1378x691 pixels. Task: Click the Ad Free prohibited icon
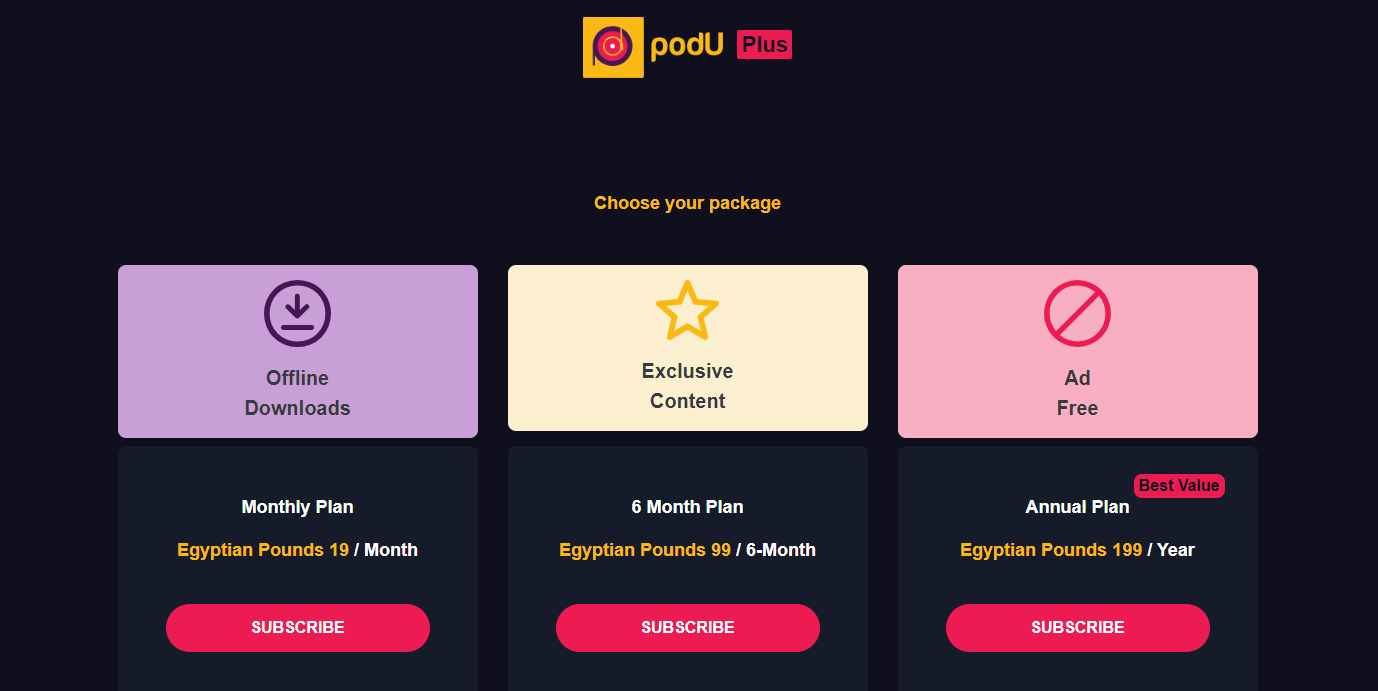pos(1077,314)
